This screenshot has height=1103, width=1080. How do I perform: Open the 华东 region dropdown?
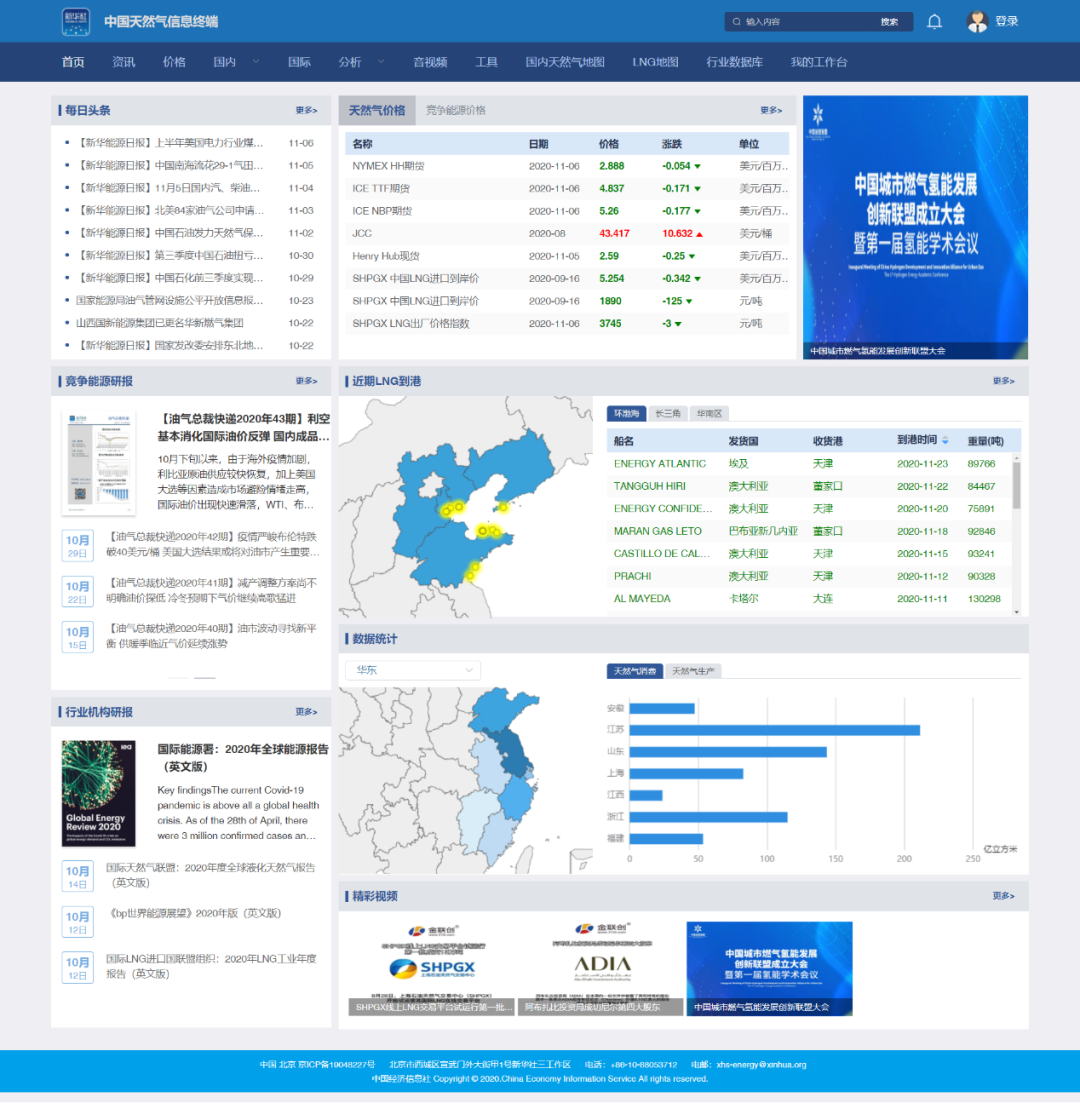point(412,670)
